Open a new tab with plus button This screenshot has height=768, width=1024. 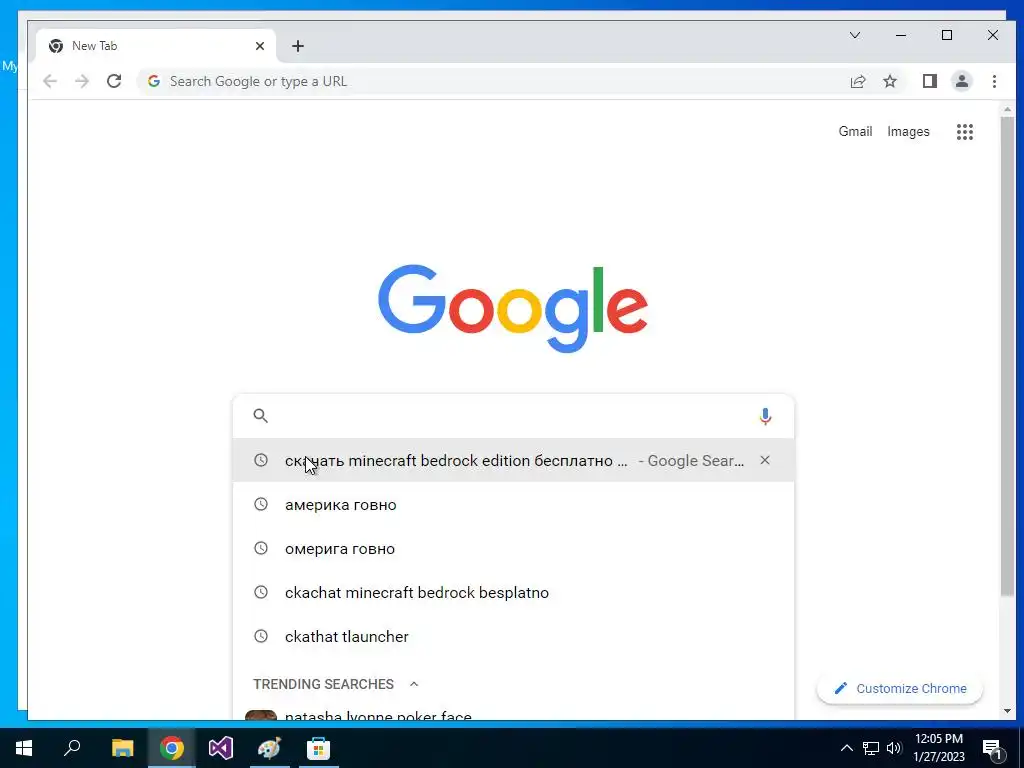[298, 46]
